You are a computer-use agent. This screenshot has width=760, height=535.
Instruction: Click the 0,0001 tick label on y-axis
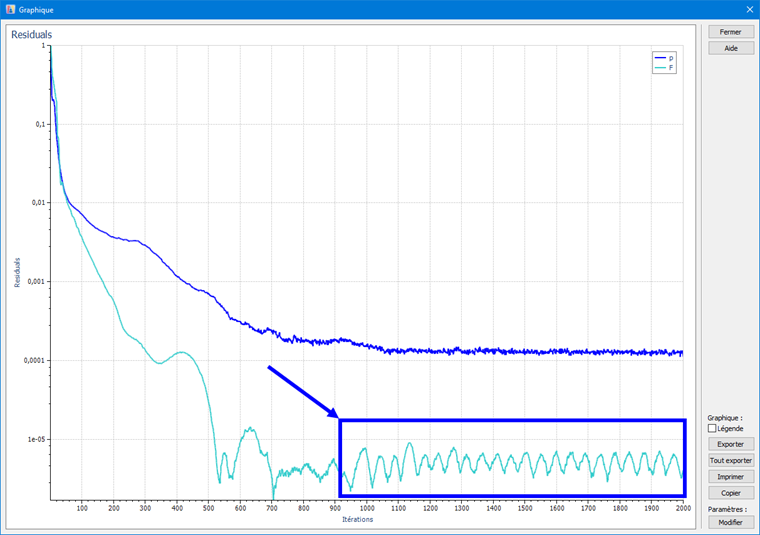click(34, 360)
